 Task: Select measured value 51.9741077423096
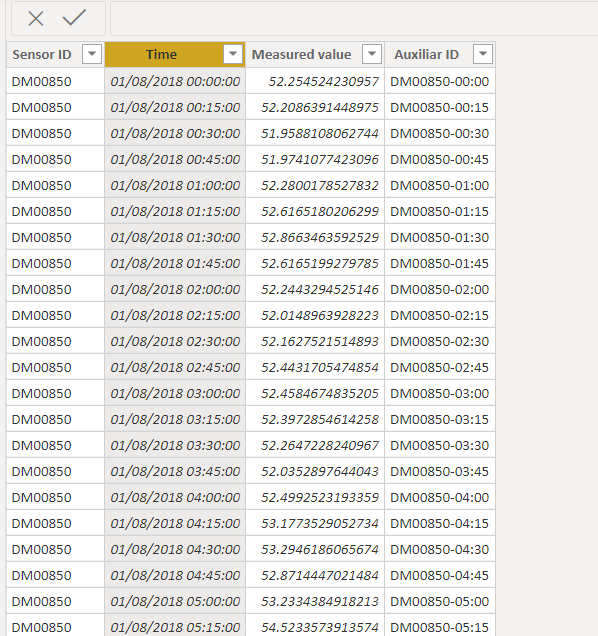point(315,159)
